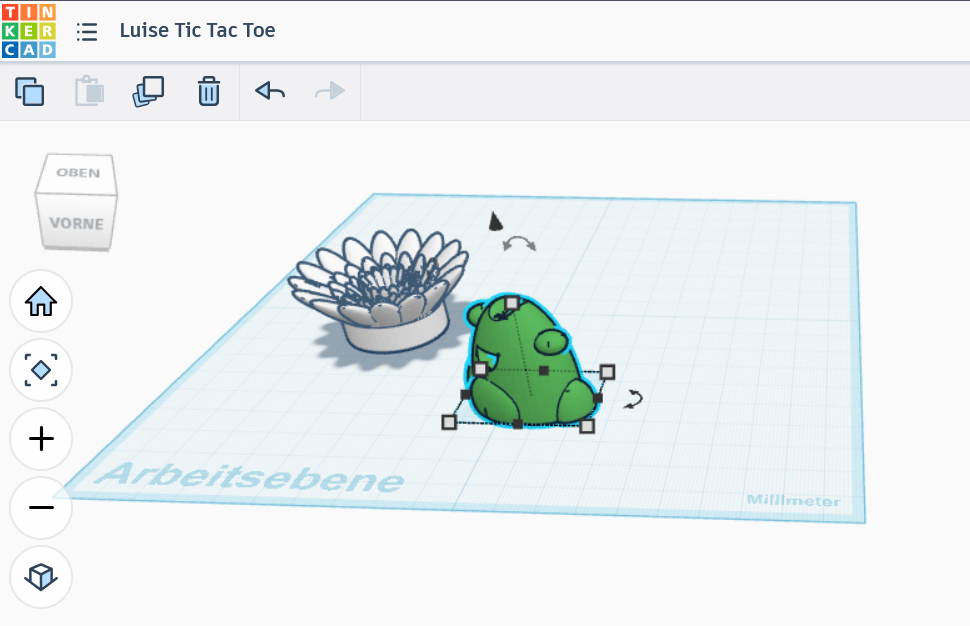Toggle orthographic perspective view cube icon

41,577
